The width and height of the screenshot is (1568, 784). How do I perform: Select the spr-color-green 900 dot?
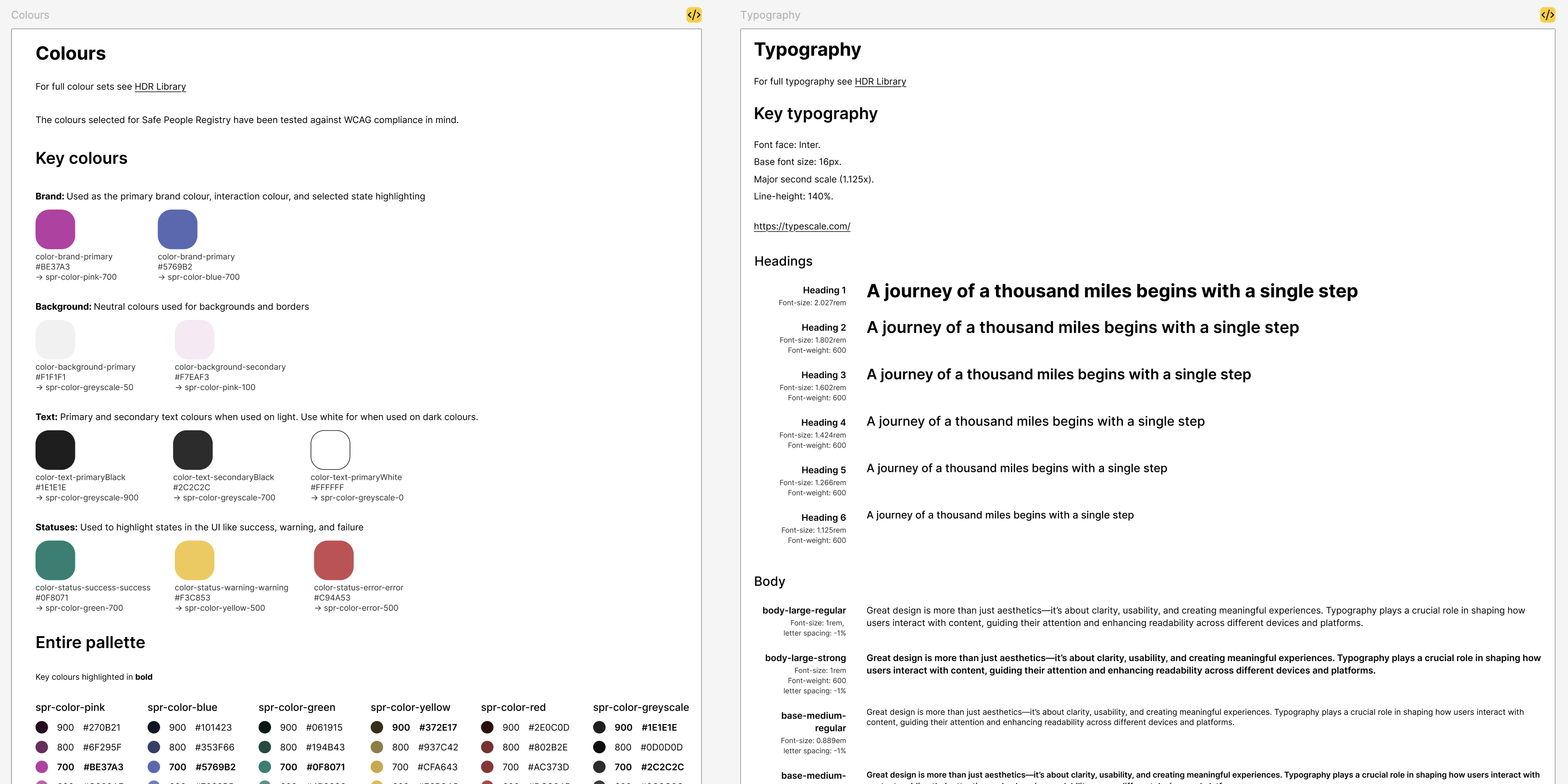click(x=265, y=727)
